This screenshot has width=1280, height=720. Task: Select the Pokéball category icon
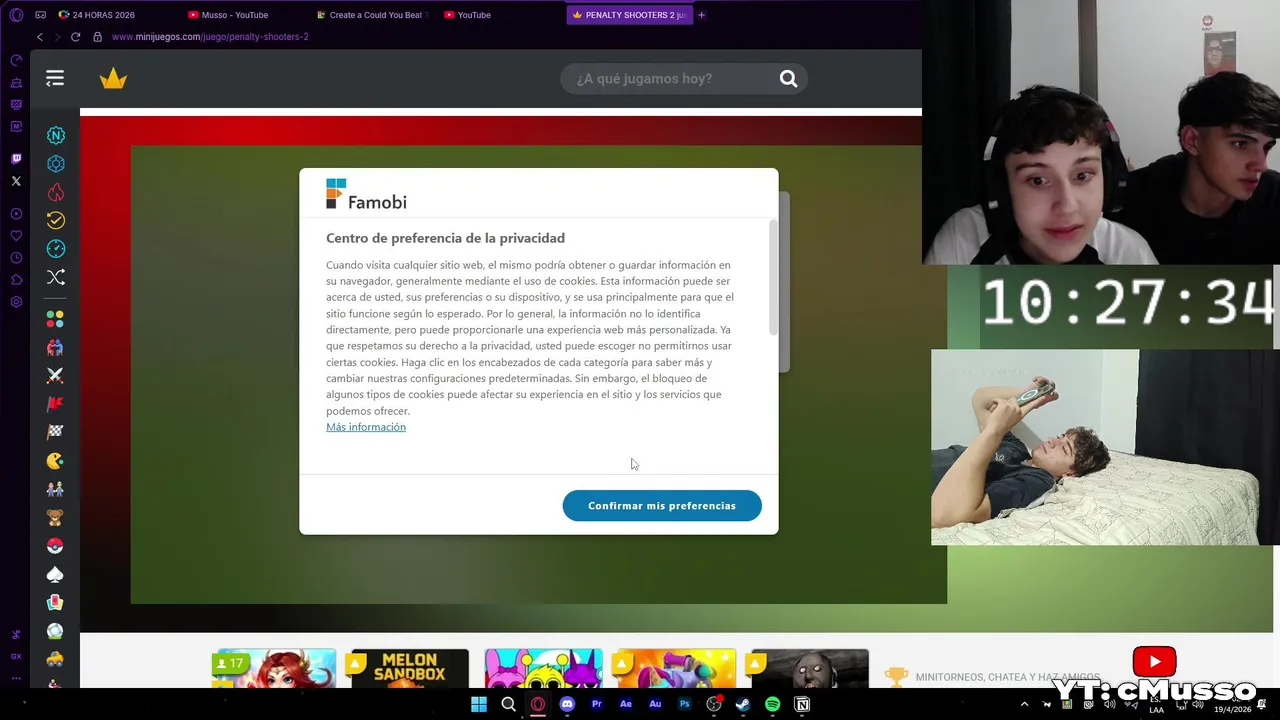[55, 546]
